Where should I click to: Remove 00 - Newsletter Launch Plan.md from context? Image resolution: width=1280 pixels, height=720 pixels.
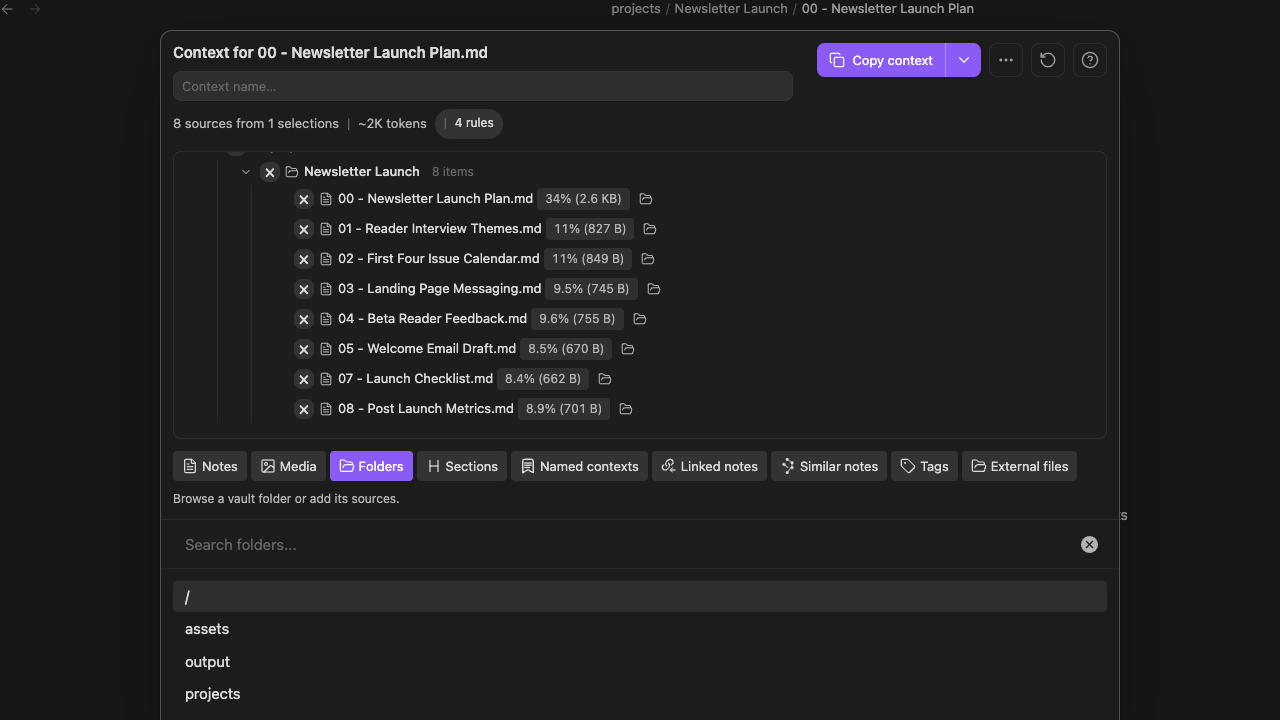tap(304, 199)
